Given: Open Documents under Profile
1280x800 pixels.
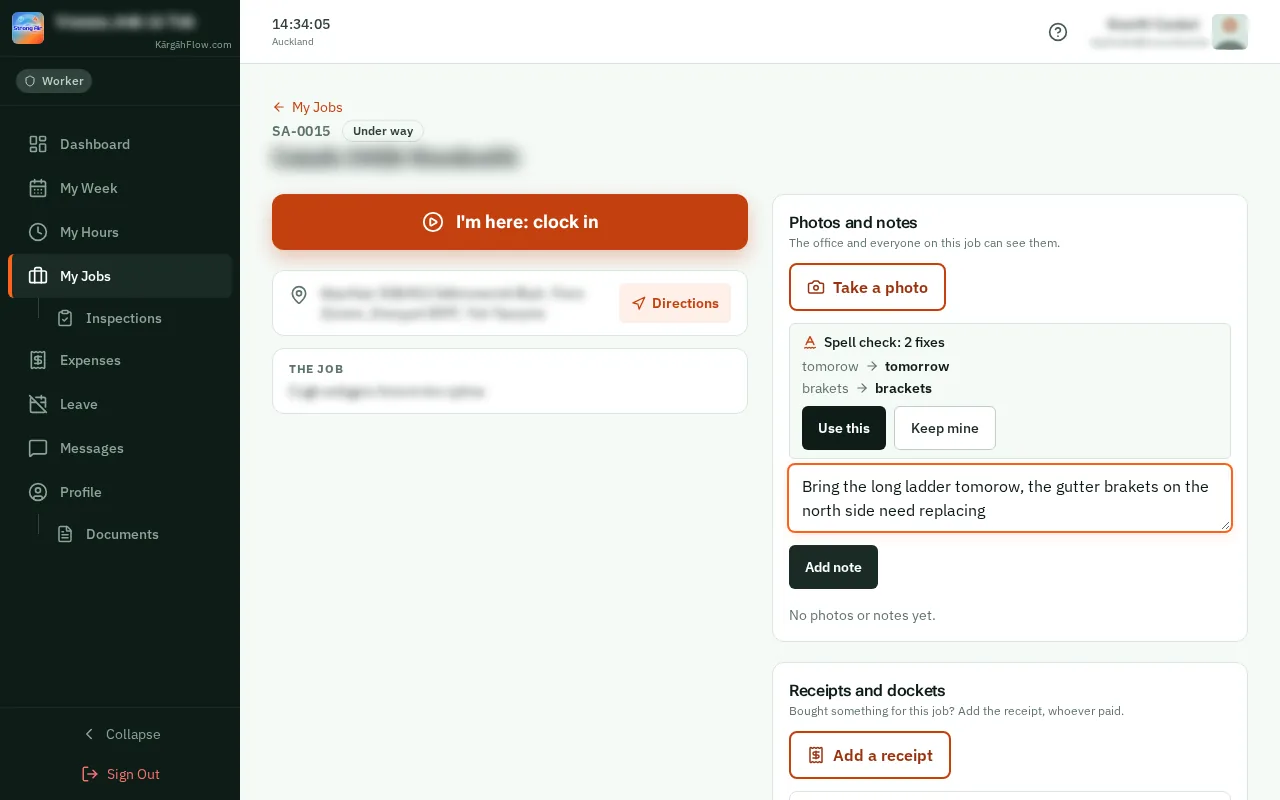Looking at the screenshot, I should click(138, 534).
